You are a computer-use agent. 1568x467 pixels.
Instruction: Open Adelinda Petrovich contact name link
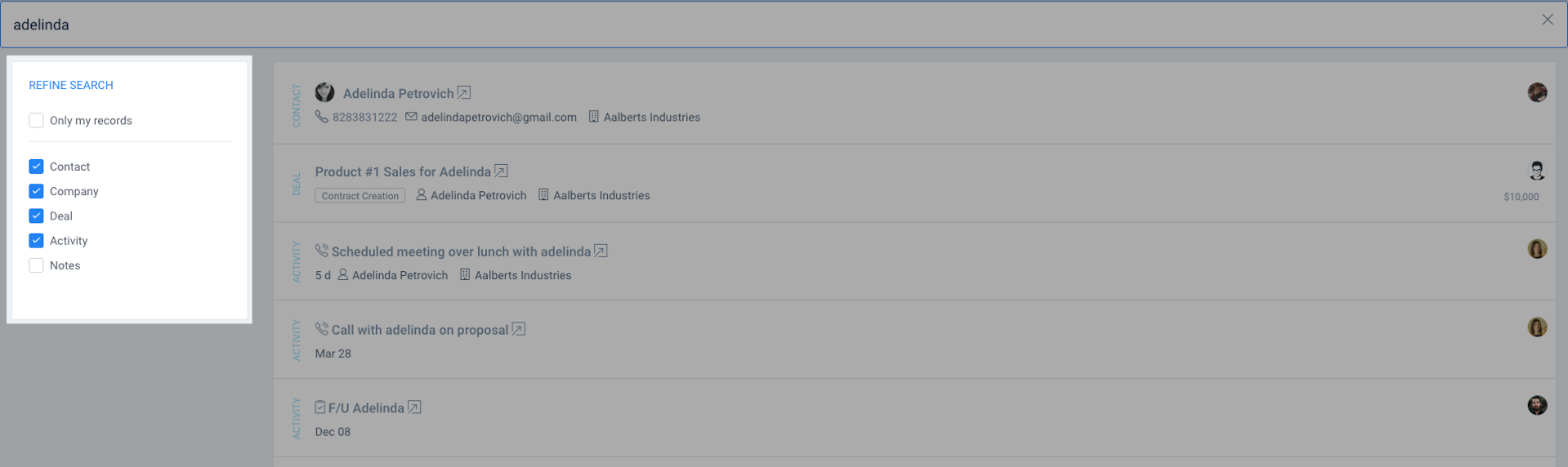coord(398,93)
